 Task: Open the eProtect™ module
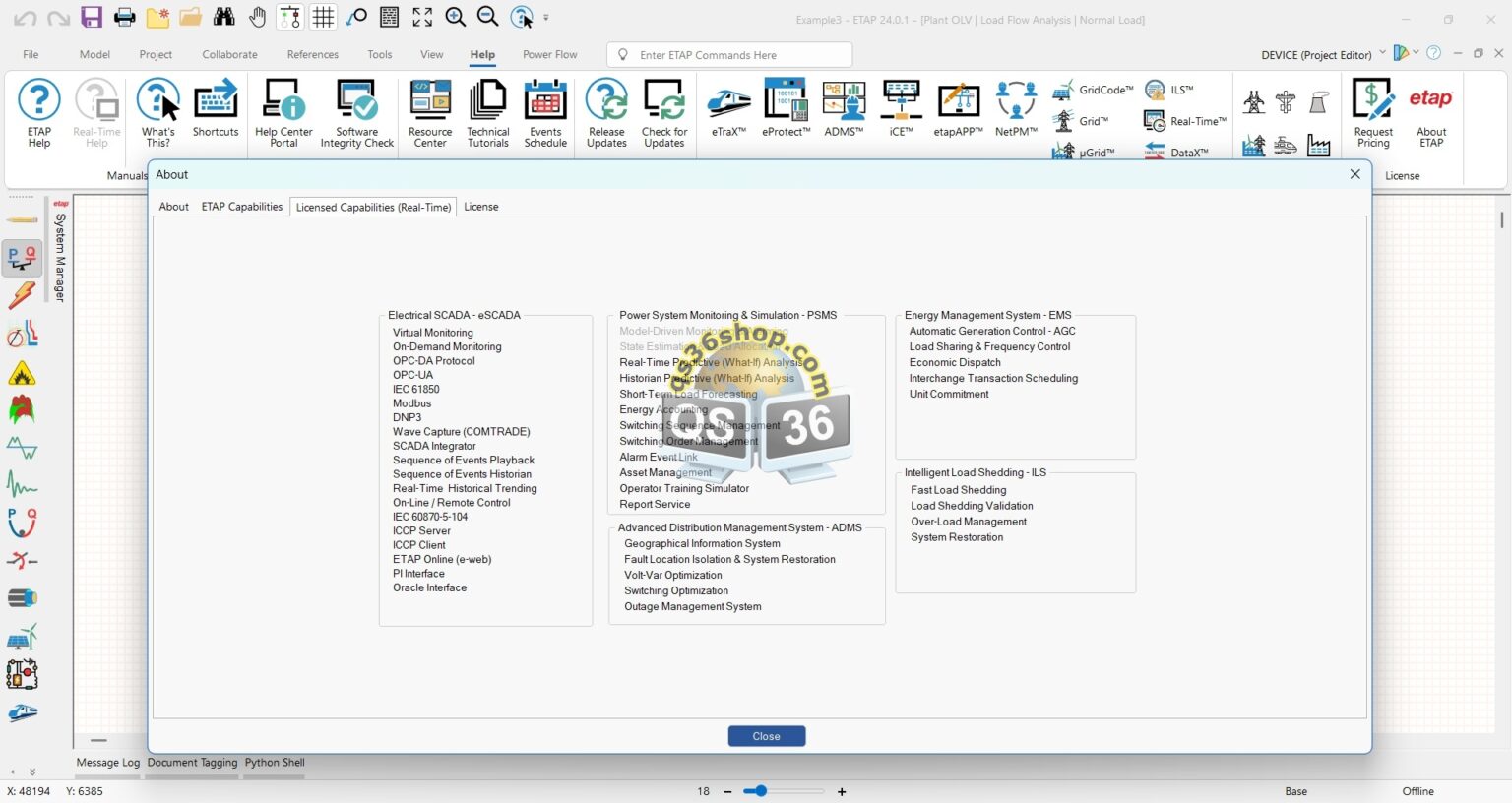click(x=786, y=108)
